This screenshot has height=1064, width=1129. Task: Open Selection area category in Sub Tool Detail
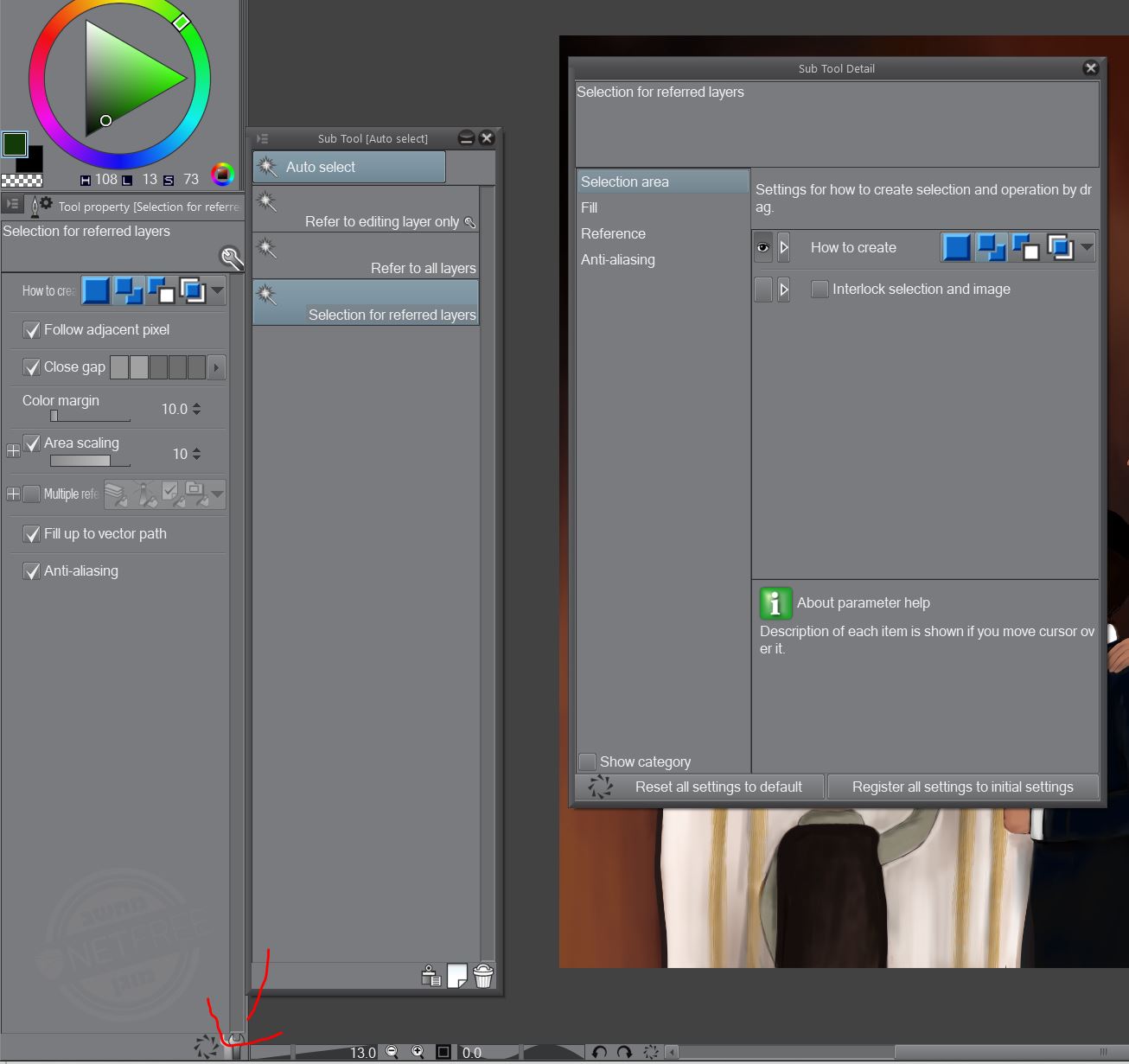(662, 182)
